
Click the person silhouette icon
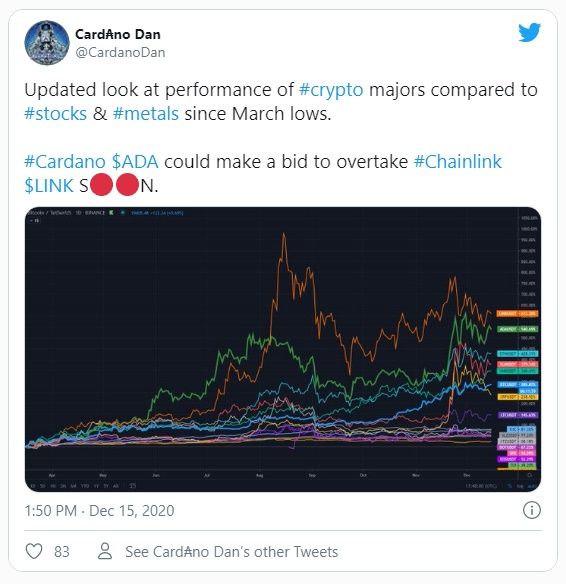[x=105, y=551]
